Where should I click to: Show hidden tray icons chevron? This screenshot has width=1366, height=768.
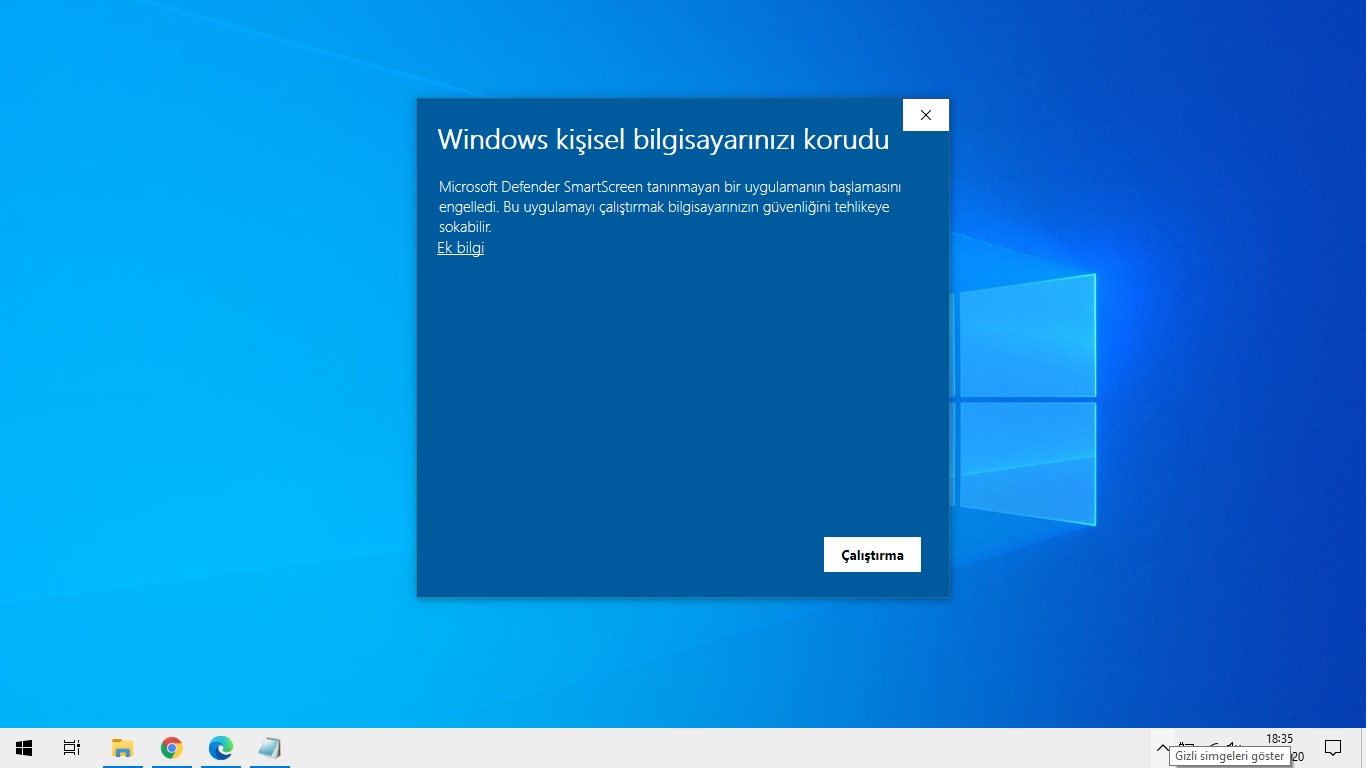click(1162, 748)
